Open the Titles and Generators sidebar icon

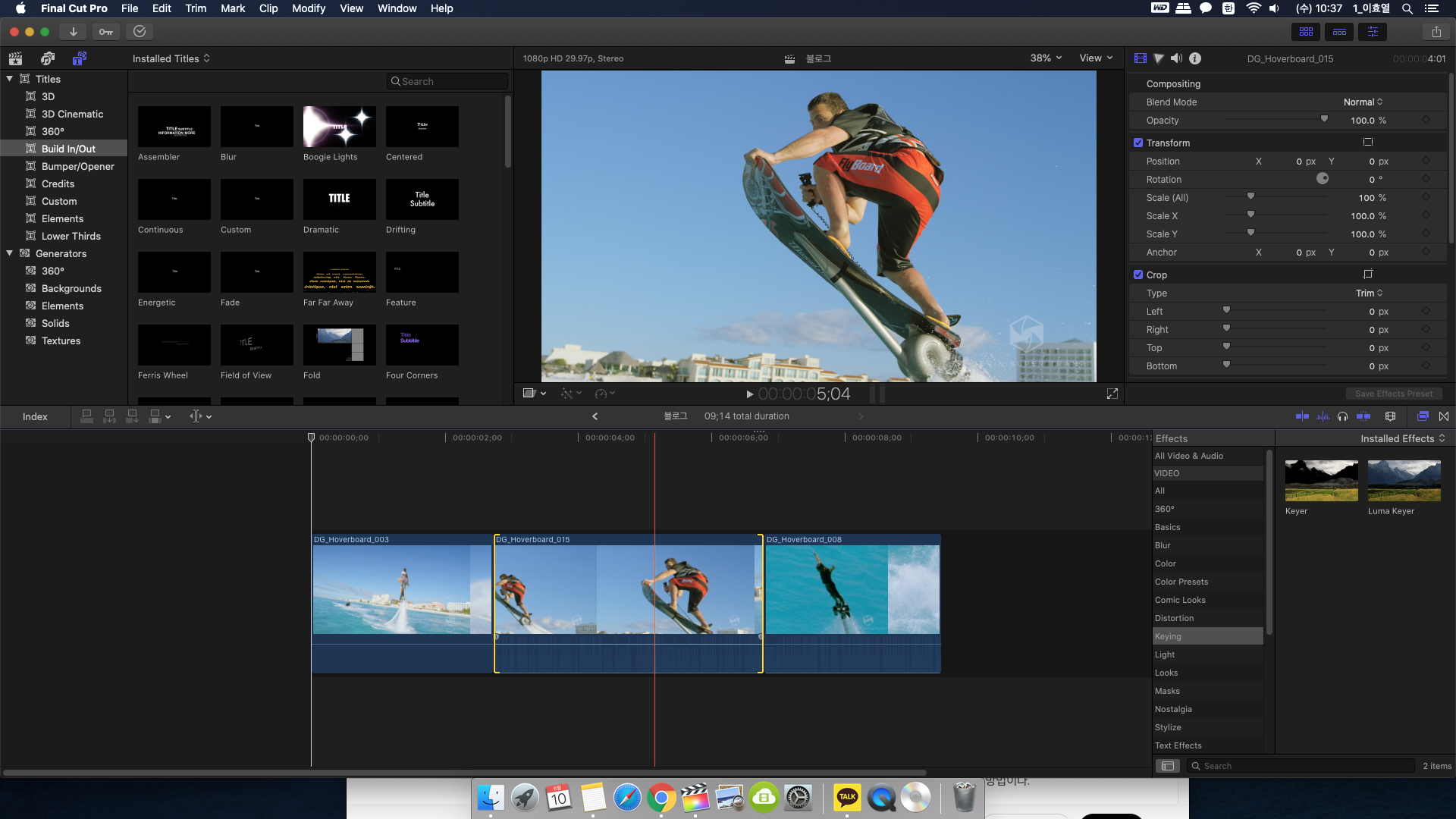79,58
